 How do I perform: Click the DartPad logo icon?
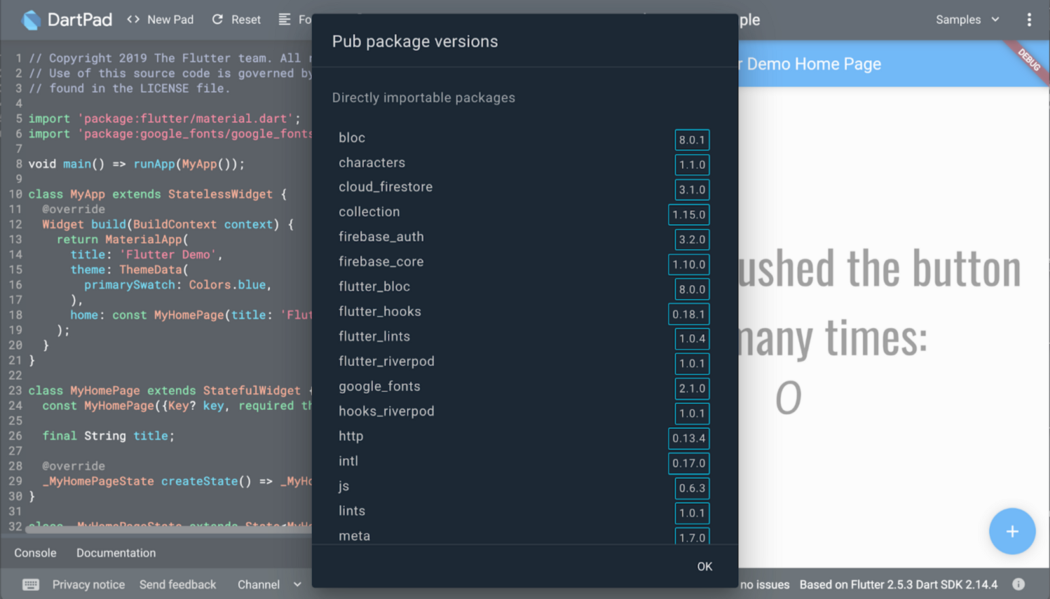[x=31, y=19]
